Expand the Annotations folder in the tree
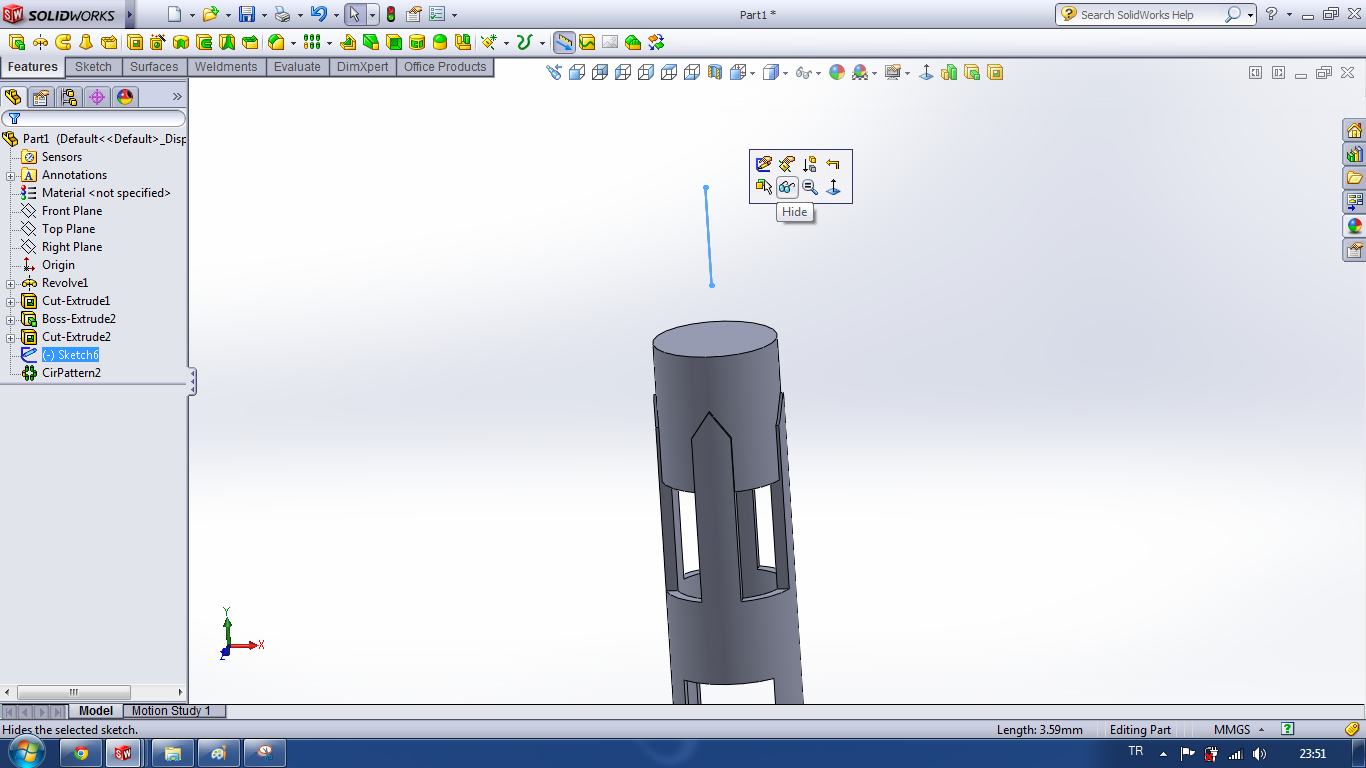This screenshot has height=768, width=1366. (x=11, y=175)
